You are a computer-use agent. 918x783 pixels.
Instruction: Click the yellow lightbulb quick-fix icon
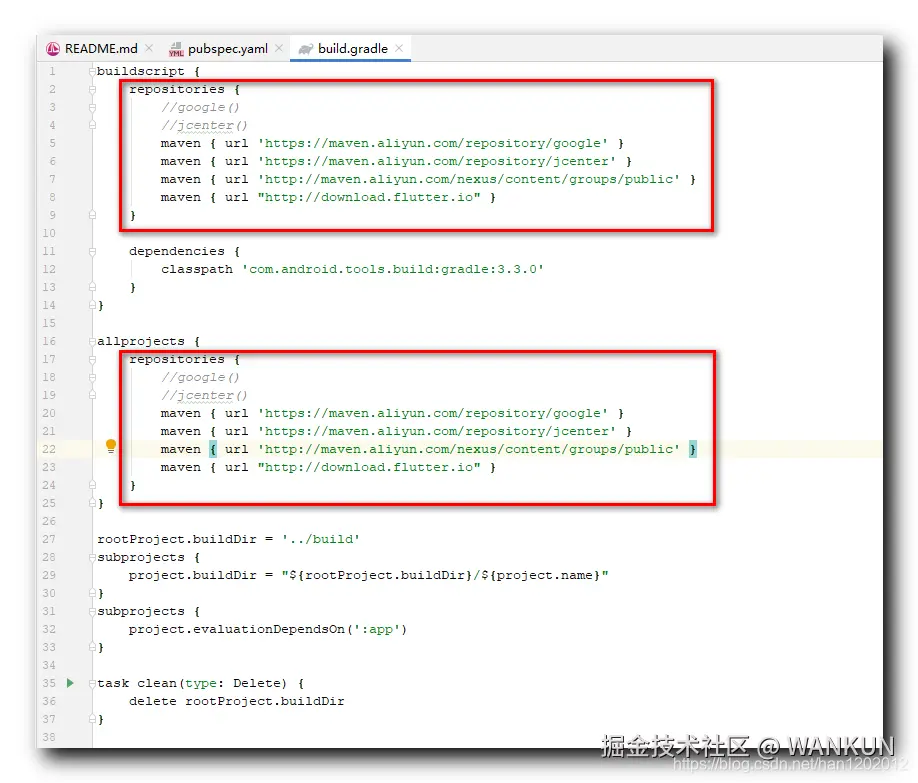click(x=111, y=446)
